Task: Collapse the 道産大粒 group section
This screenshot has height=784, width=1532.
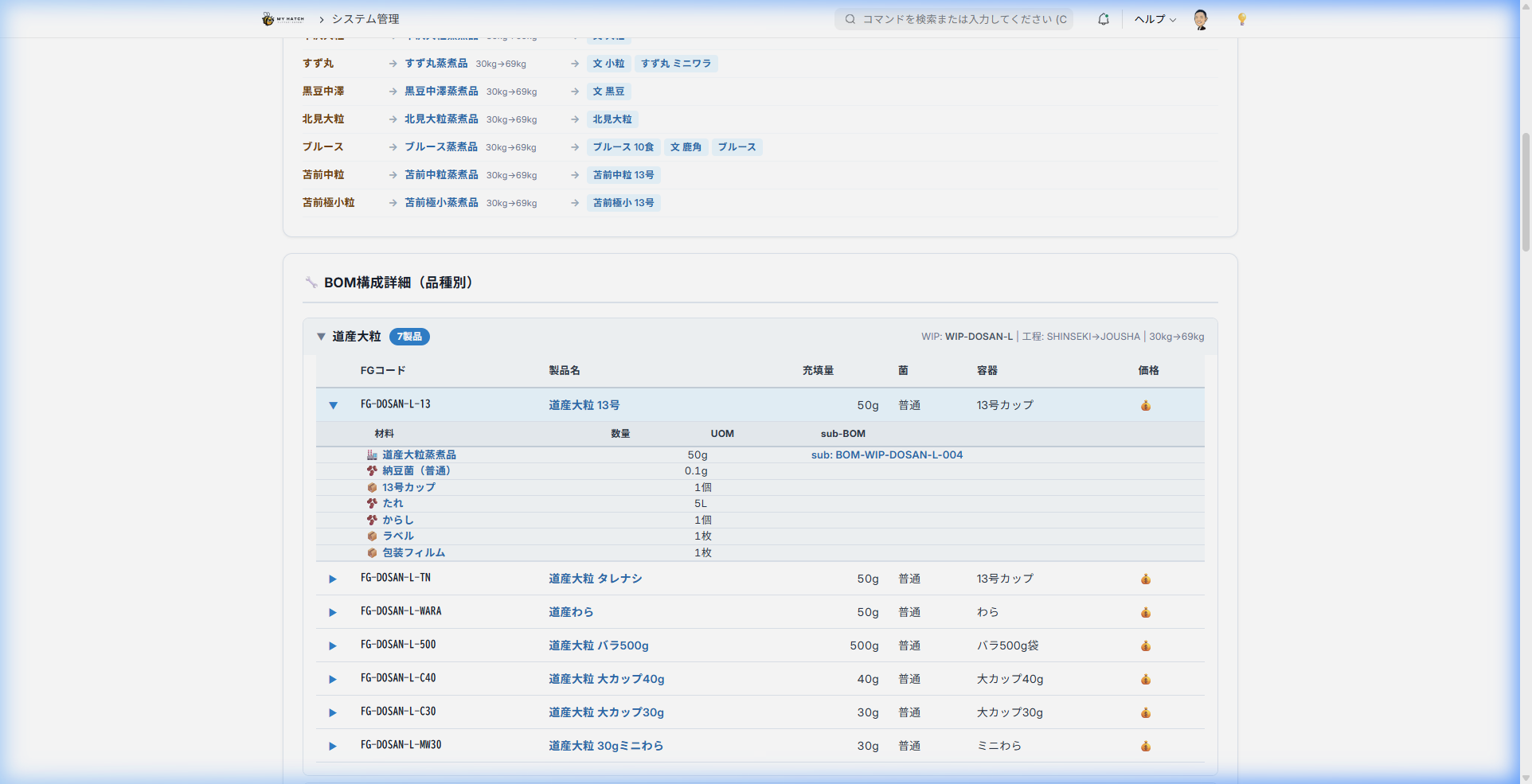Action: click(x=321, y=337)
